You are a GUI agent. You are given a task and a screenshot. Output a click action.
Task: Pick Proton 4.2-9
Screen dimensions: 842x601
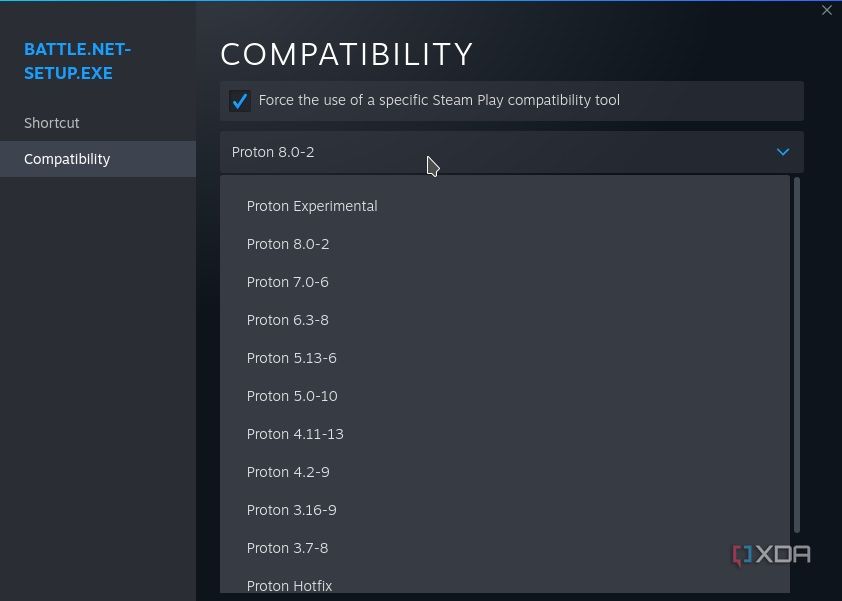287,472
